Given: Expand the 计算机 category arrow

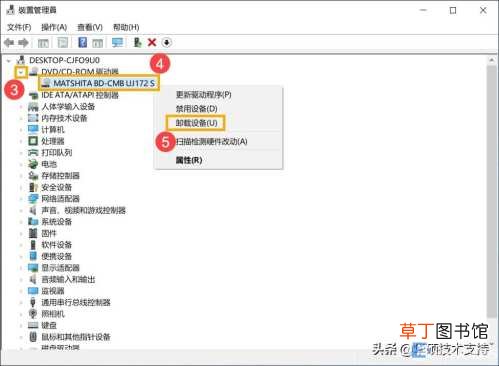Looking at the screenshot, I should [x=21, y=130].
